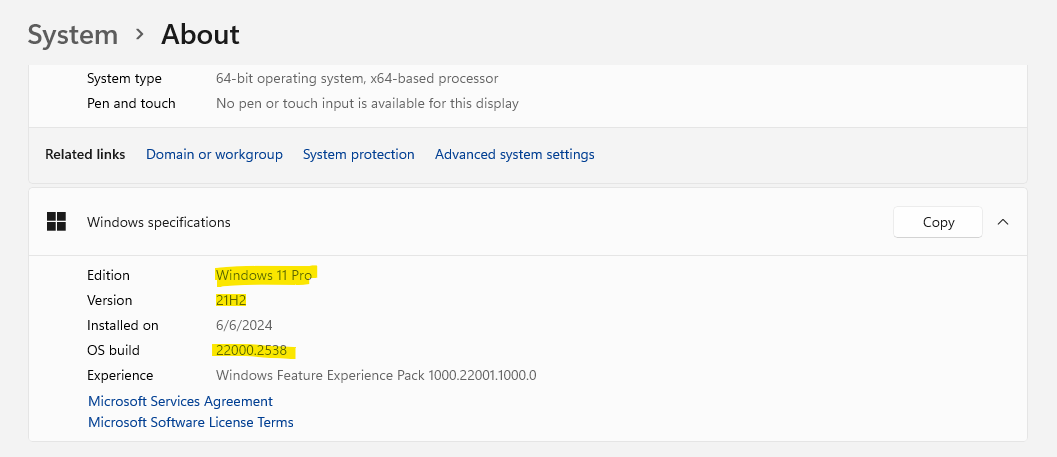Go back to System in breadcrumb
Viewport: 1057px width, 457px height.
(73, 34)
